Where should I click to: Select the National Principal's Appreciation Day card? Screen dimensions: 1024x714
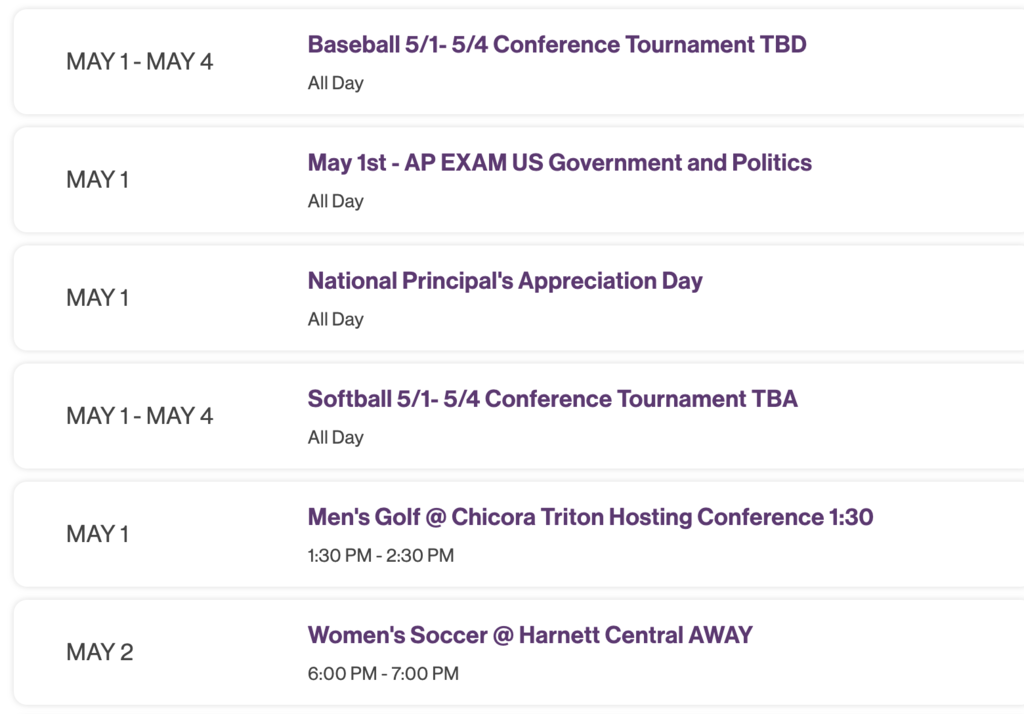[512, 297]
